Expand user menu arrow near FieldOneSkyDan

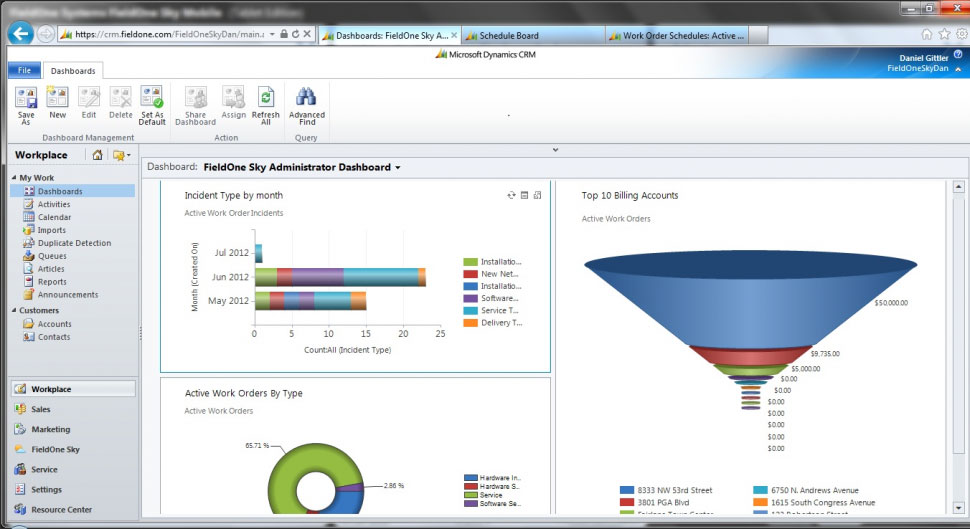[x=958, y=69]
